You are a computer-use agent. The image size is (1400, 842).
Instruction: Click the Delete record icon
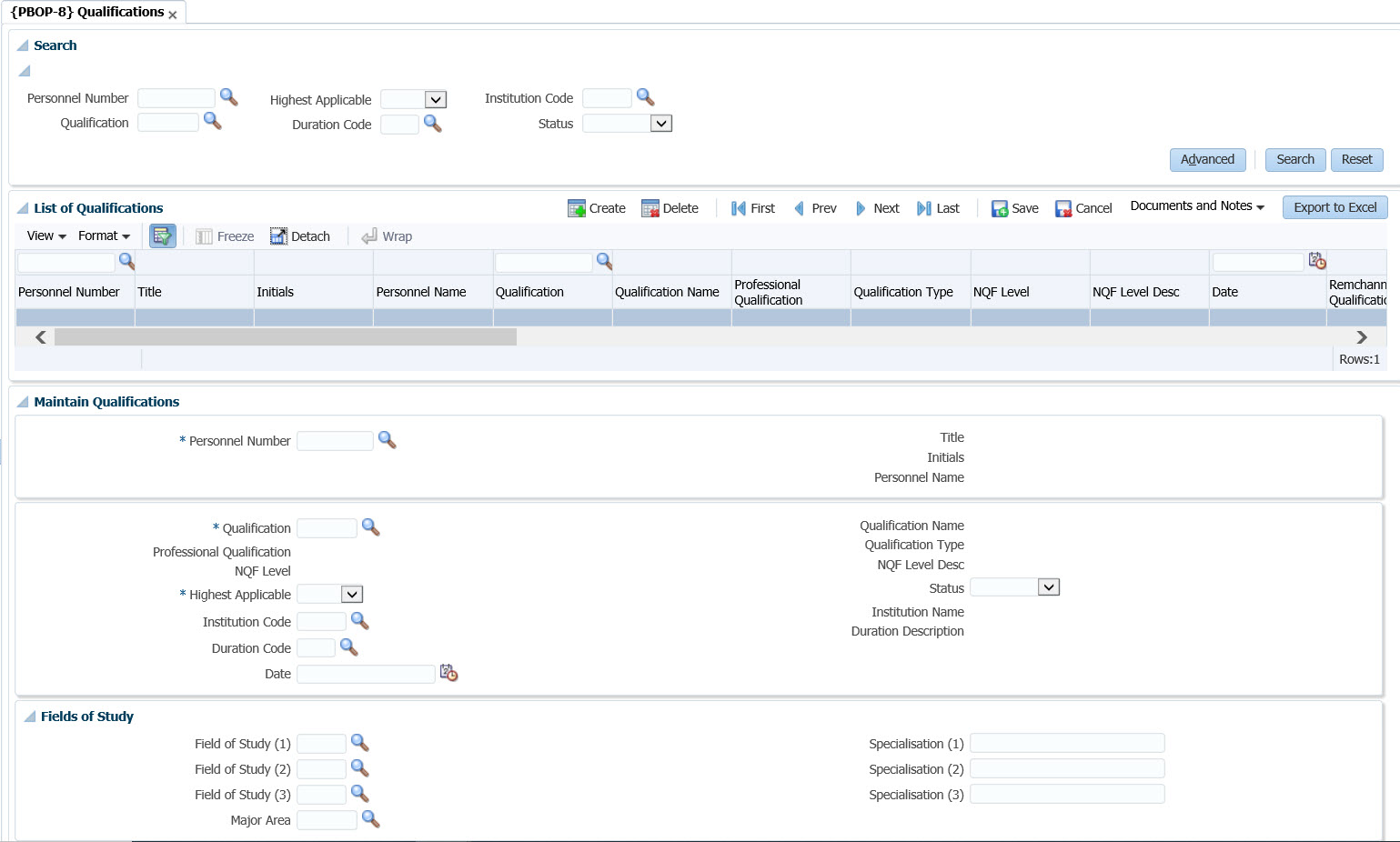click(x=650, y=208)
